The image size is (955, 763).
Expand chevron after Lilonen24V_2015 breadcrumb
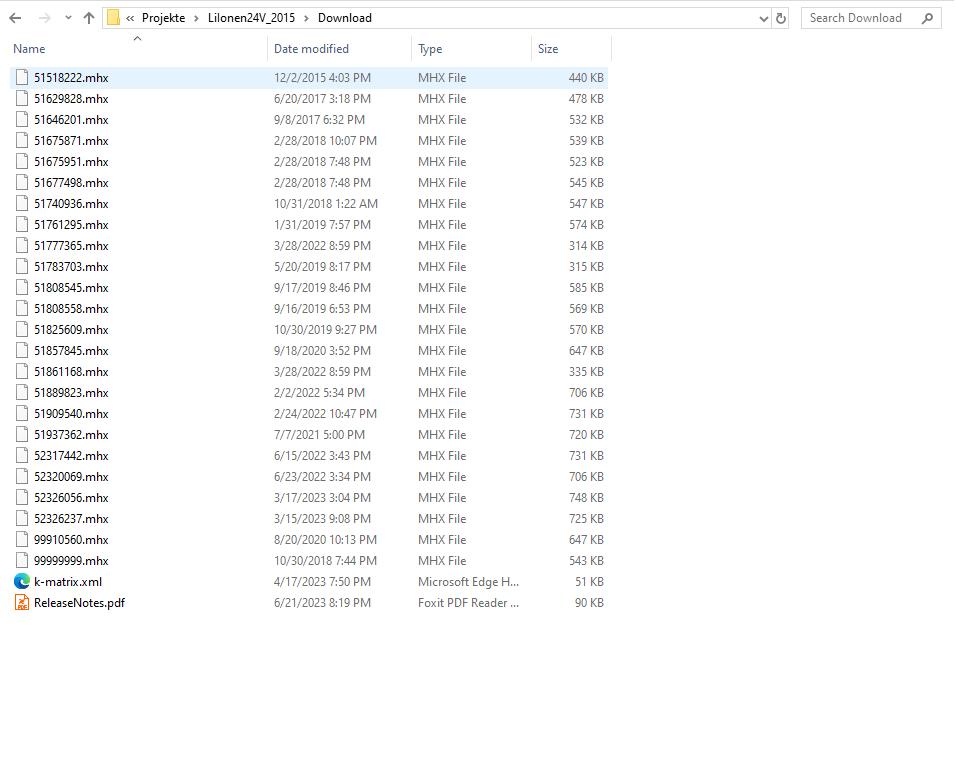coord(306,18)
